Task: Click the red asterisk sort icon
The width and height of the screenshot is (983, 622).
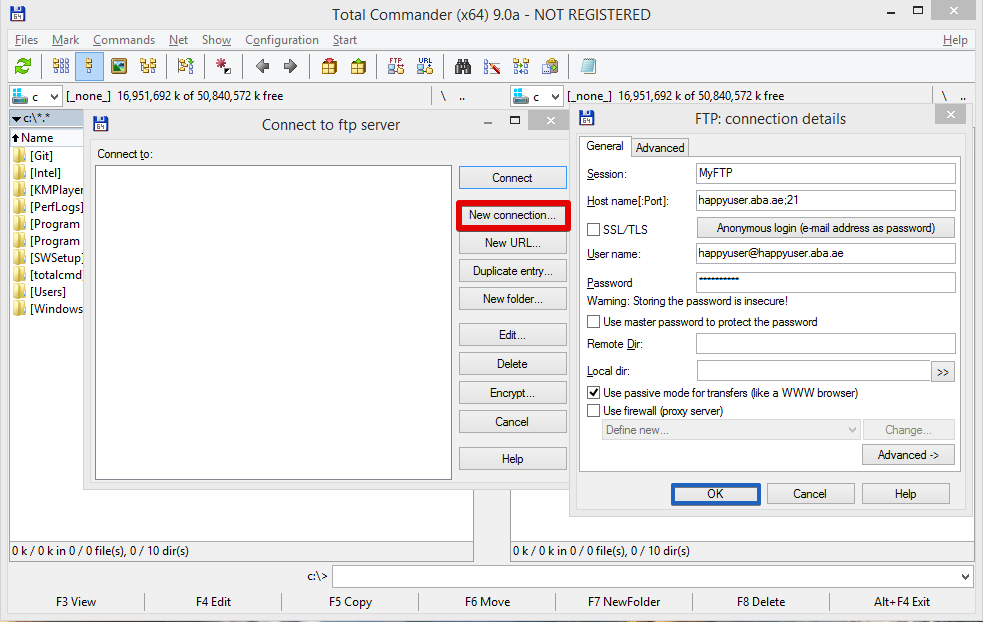Action: [x=223, y=66]
